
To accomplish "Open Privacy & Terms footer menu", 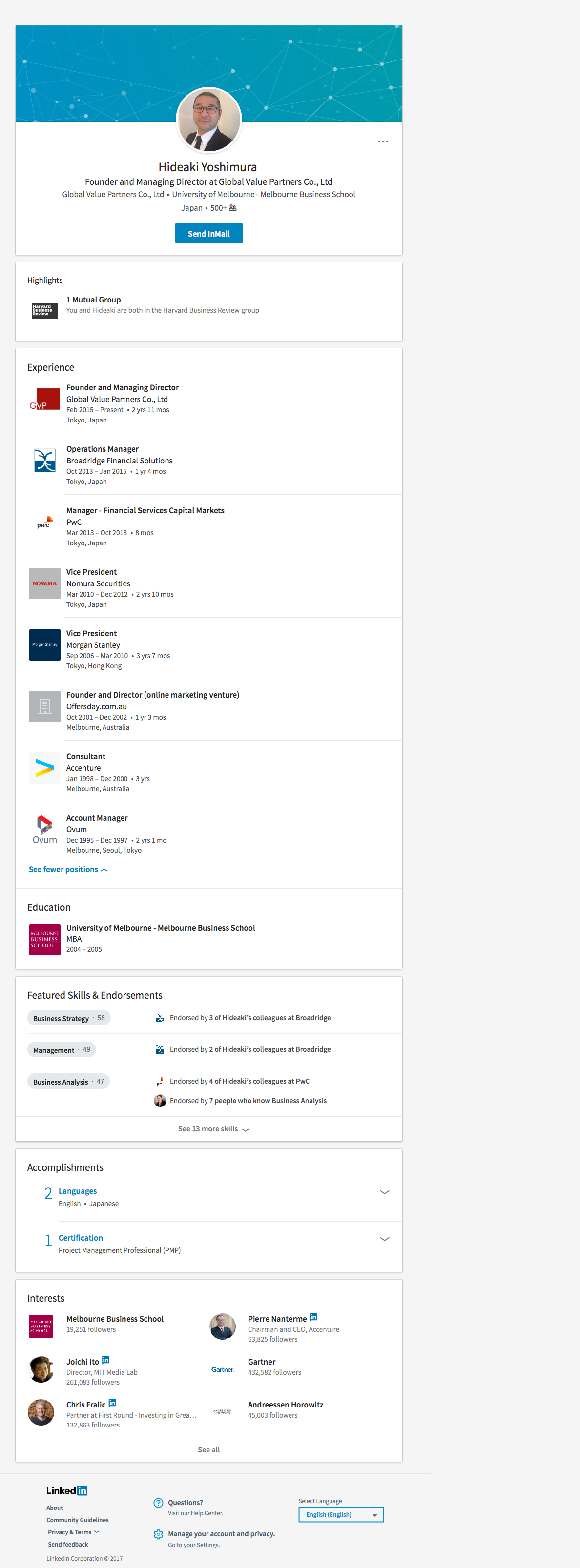I will pyautogui.click(x=73, y=1532).
